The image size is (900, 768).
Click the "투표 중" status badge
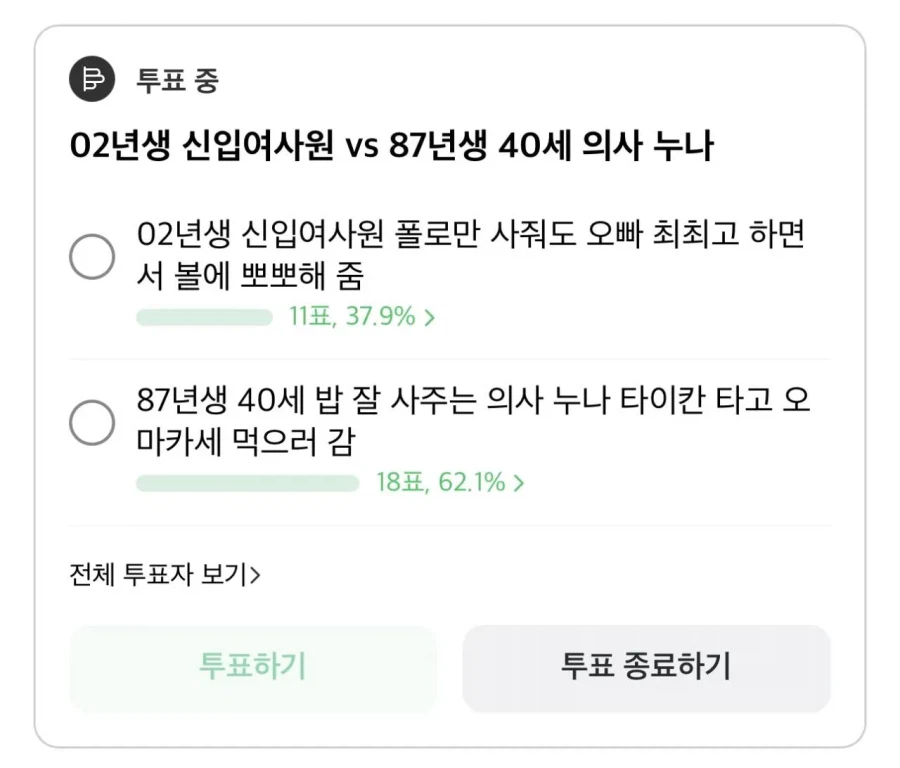[x=175, y=79]
